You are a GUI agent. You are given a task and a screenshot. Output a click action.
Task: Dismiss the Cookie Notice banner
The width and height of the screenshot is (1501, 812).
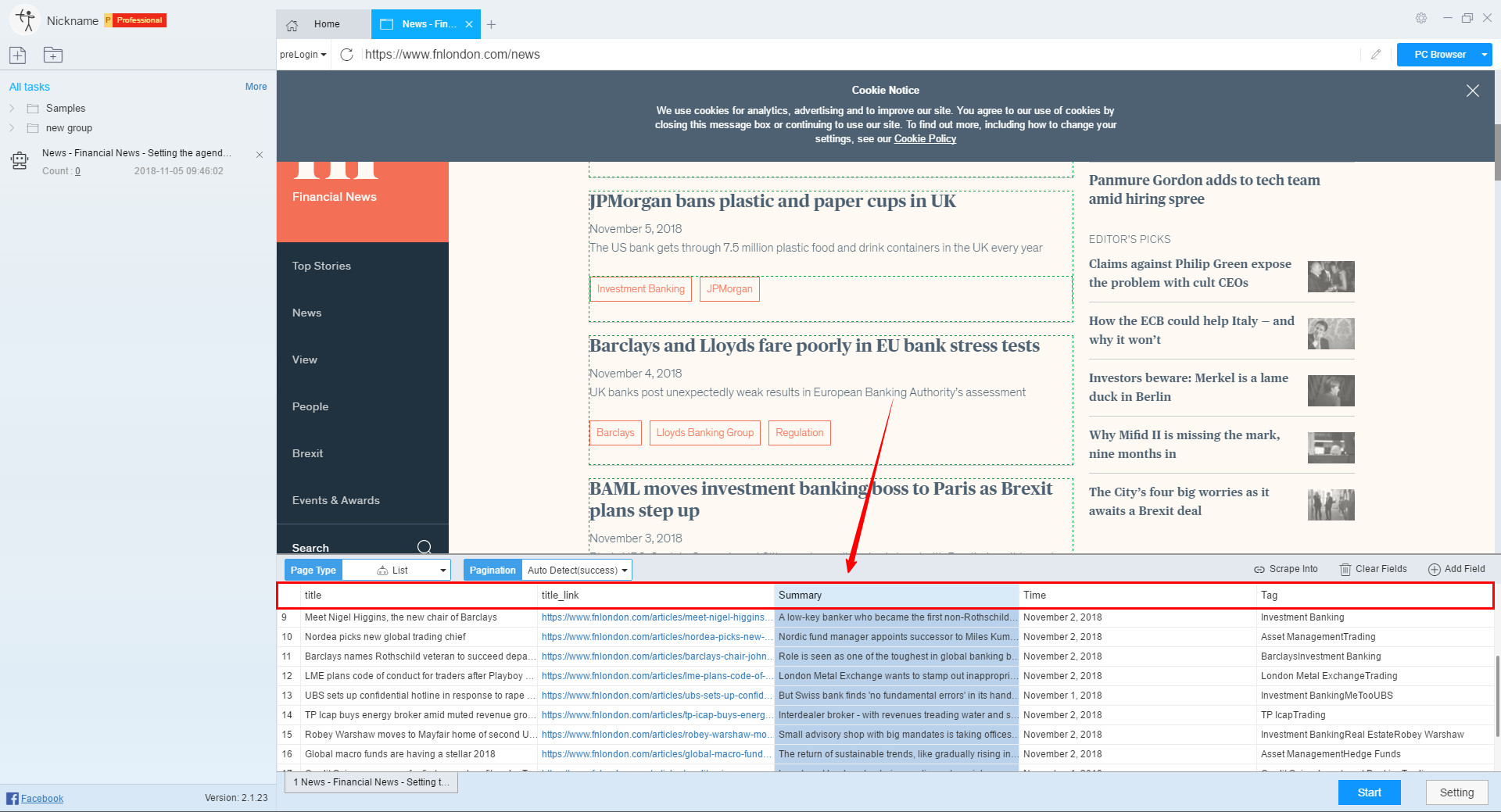1473,91
